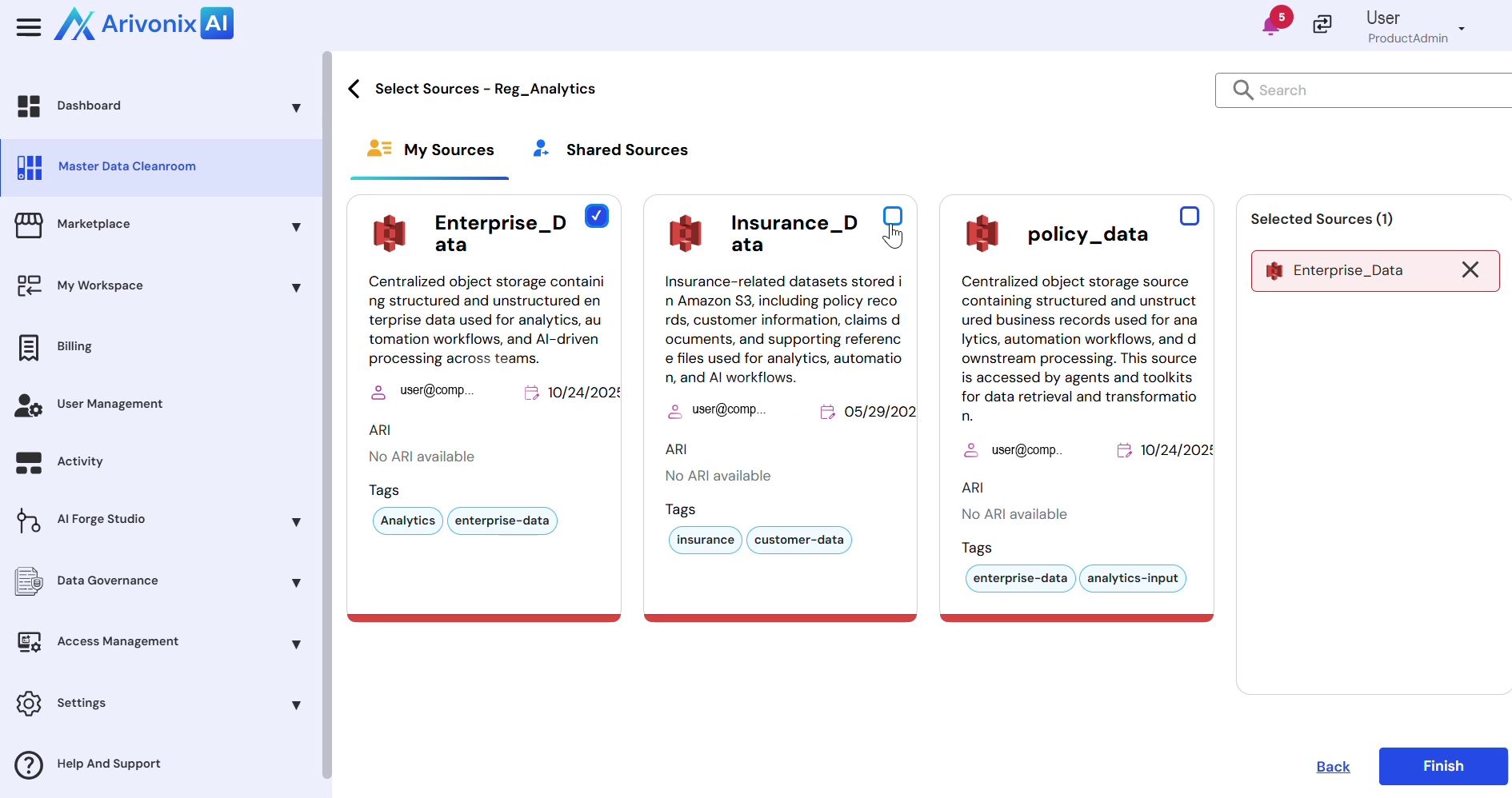Remove Enterprise_Data from selected sources
The height and width of the screenshot is (798, 1512).
click(x=1470, y=270)
